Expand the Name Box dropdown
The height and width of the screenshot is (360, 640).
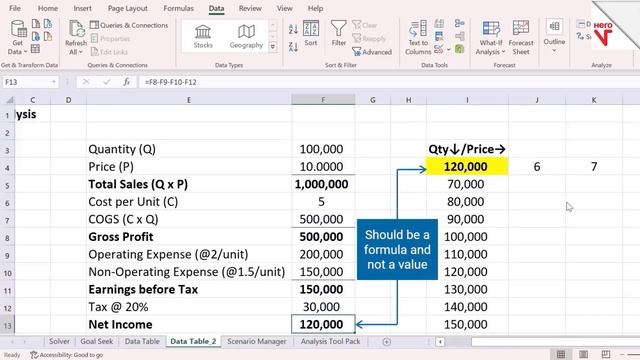pos(54,82)
